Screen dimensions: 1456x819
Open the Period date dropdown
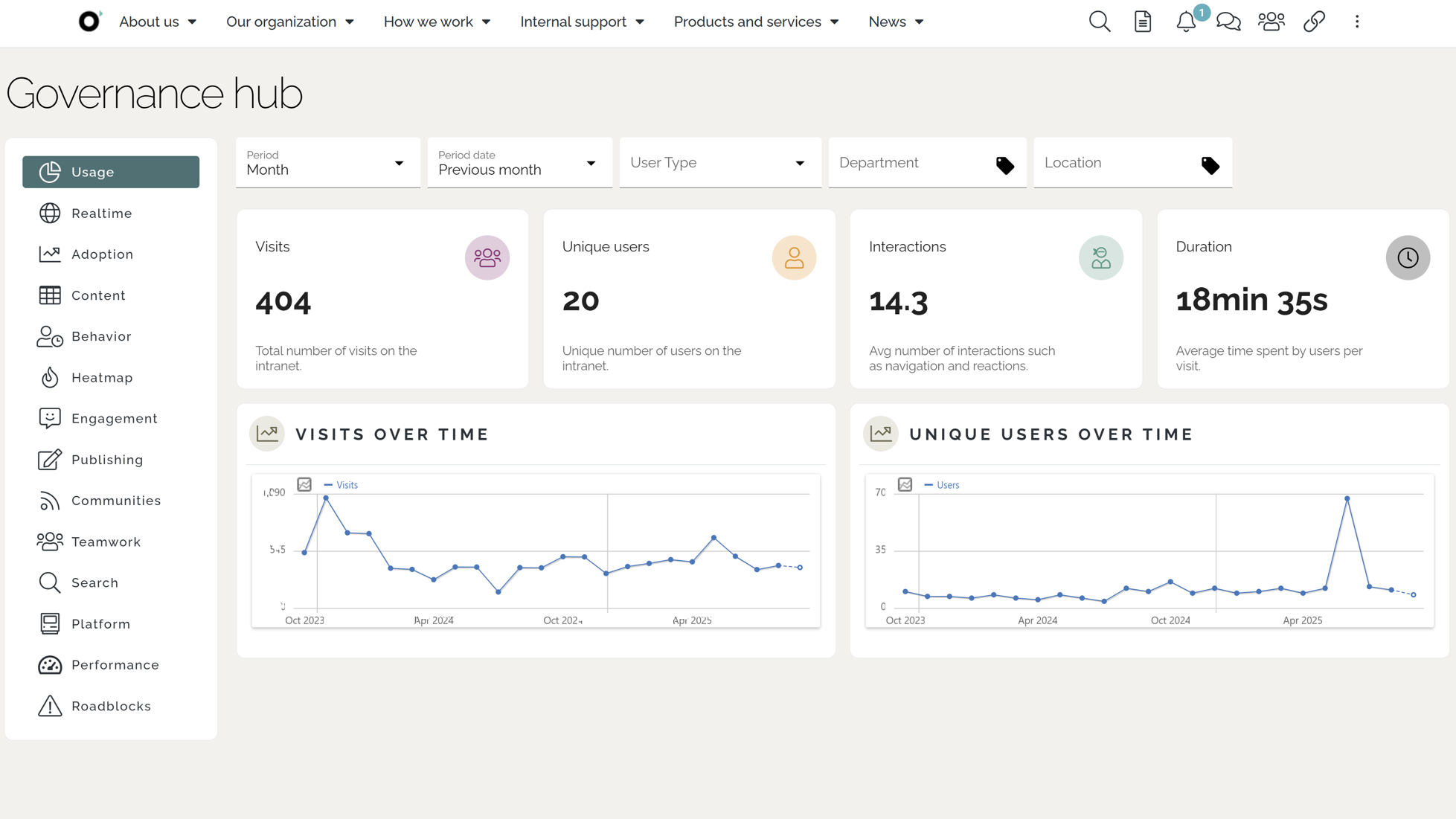pos(520,163)
